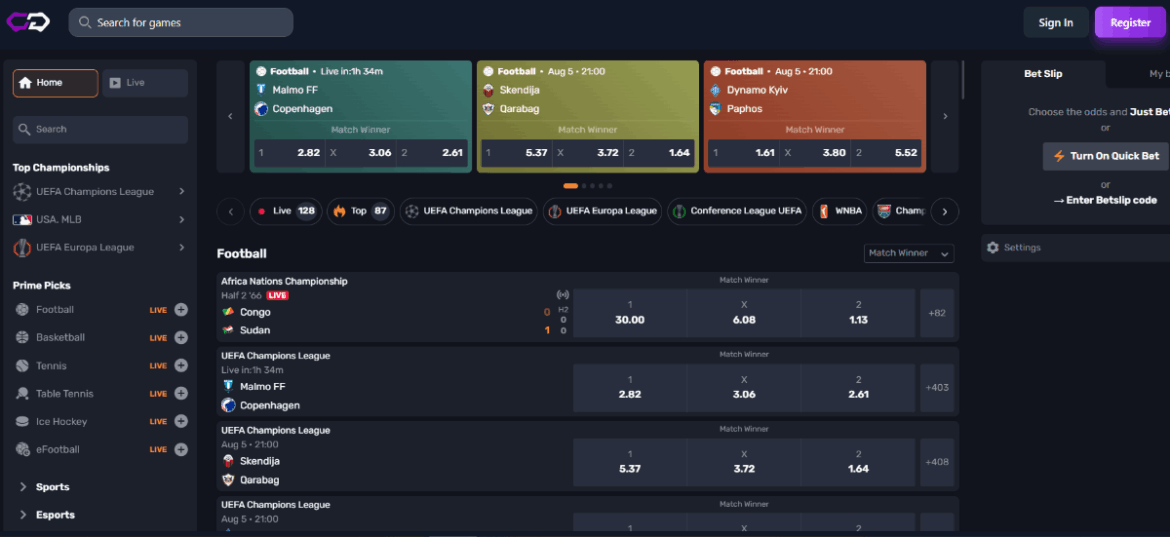Switch to the Live tab in the sidebar
The height and width of the screenshot is (537, 1170).
(x=145, y=83)
